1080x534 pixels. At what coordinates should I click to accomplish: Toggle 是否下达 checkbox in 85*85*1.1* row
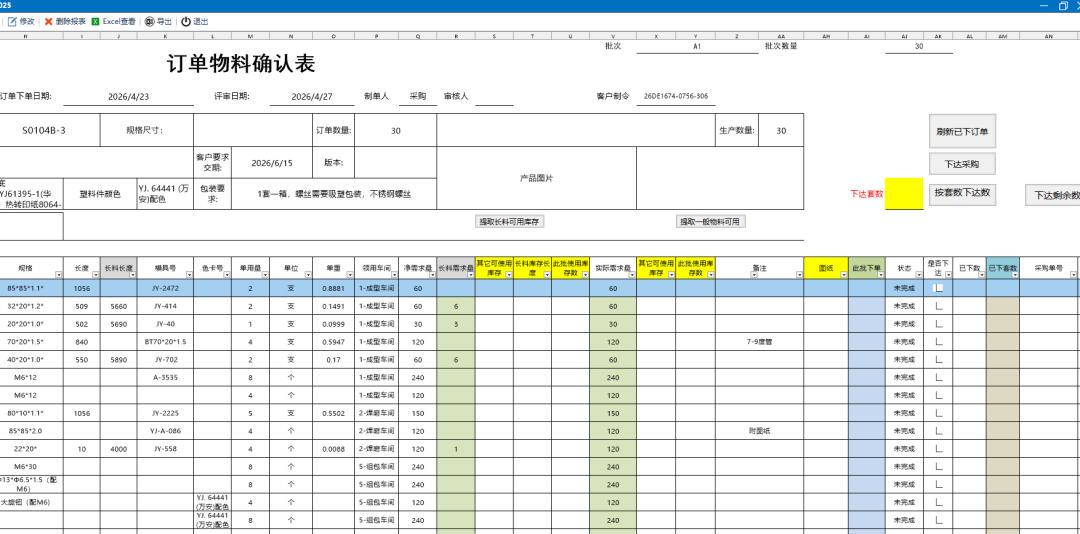pos(937,288)
